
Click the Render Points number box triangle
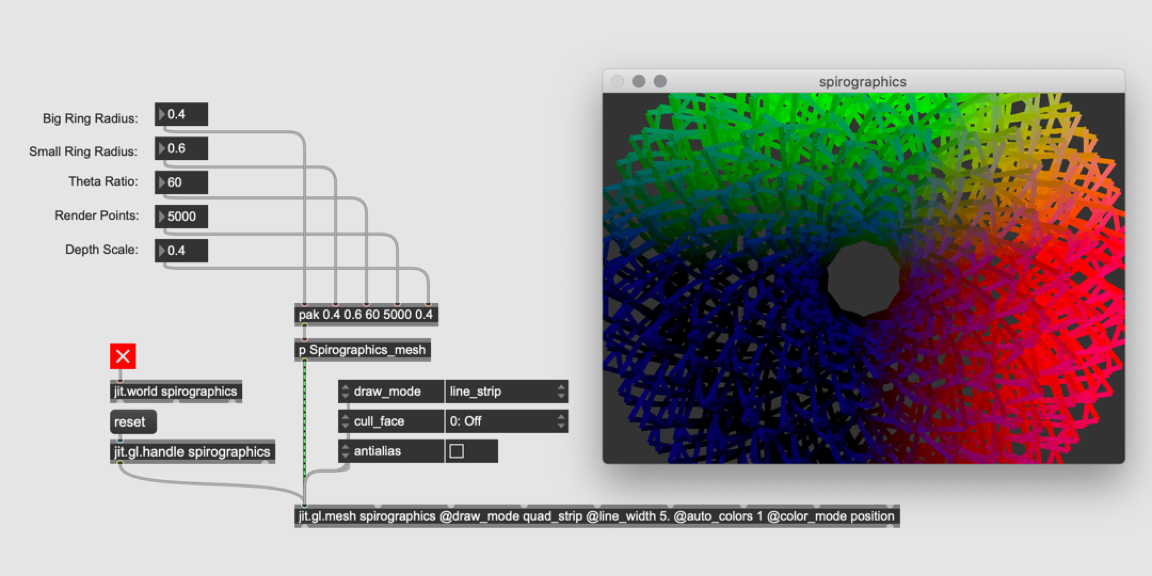pyautogui.click(x=162, y=217)
